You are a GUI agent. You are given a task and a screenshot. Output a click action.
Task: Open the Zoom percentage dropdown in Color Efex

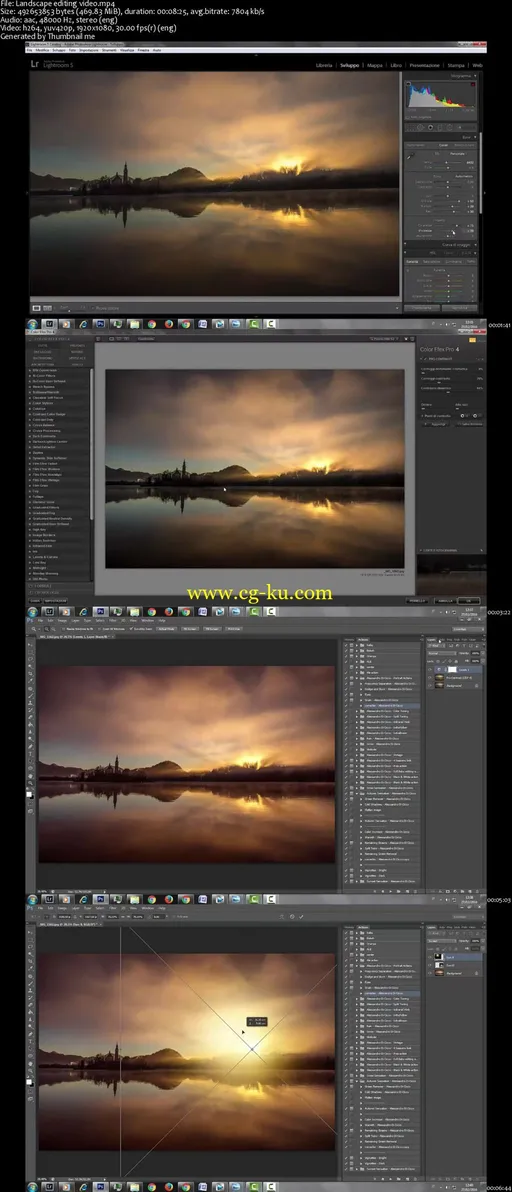[385, 339]
